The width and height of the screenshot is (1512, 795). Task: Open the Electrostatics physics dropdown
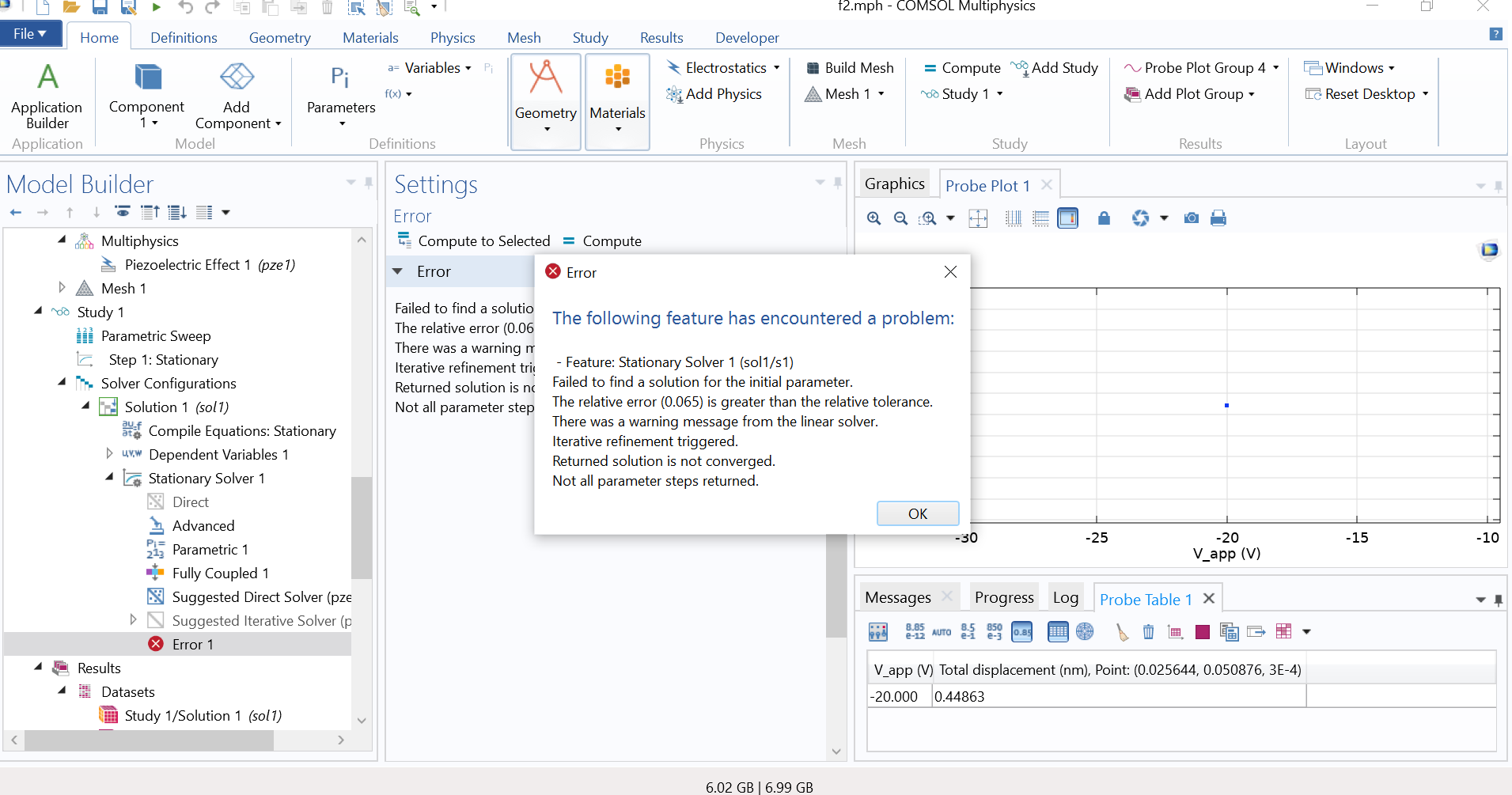pyautogui.click(x=776, y=68)
